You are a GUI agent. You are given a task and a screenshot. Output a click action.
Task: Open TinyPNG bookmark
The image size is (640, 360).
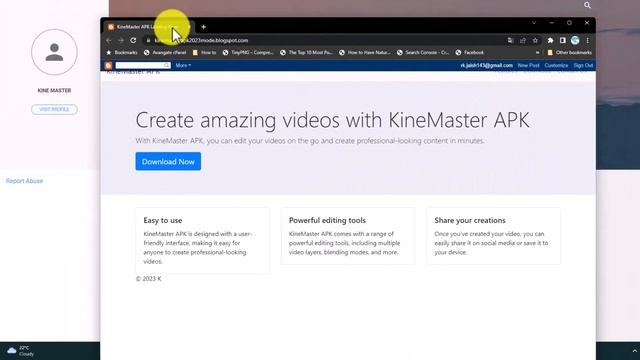coord(248,53)
